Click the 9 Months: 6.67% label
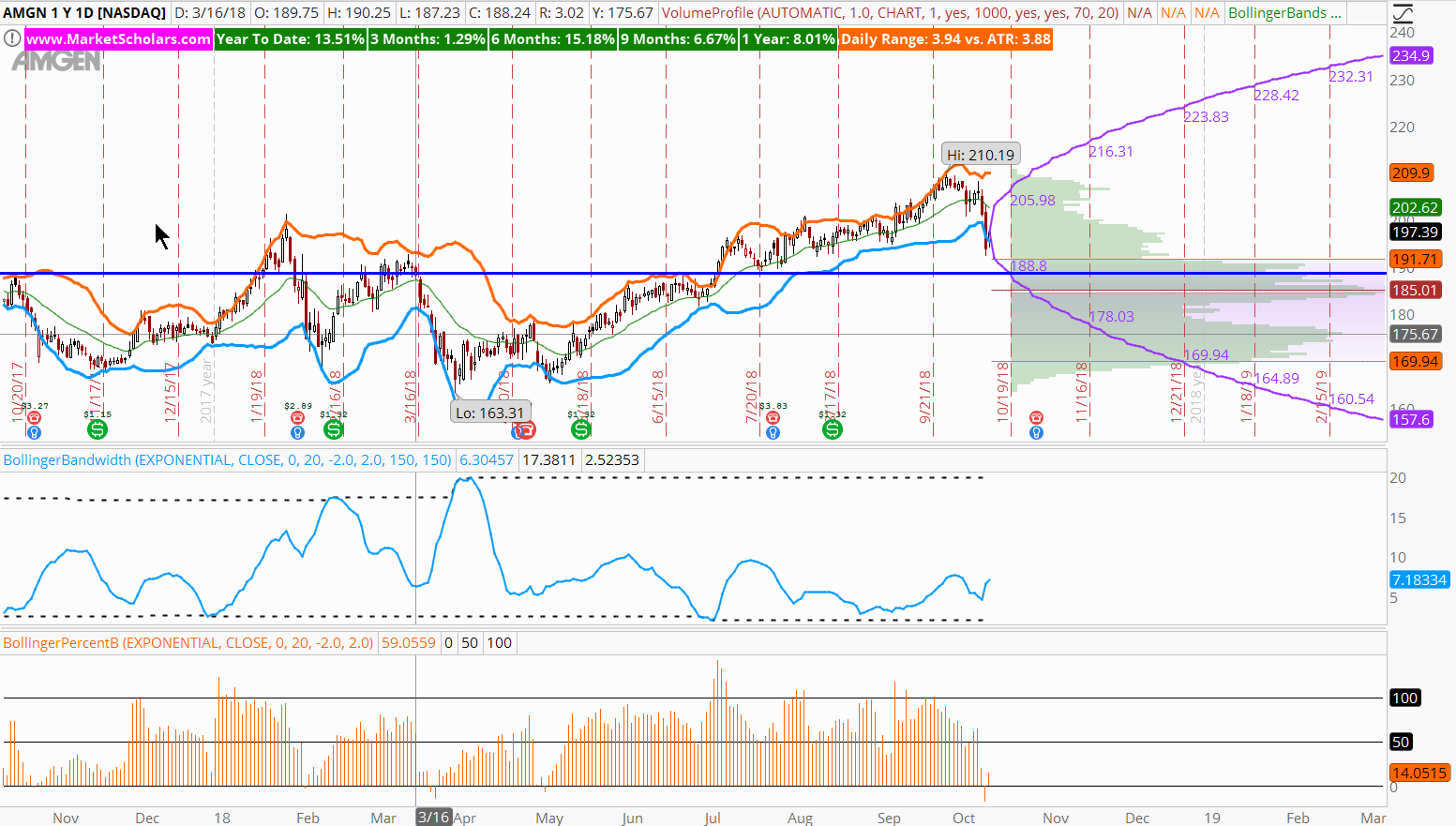Image resolution: width=1456 pixels, height=826 pixels. click(678, 39)
